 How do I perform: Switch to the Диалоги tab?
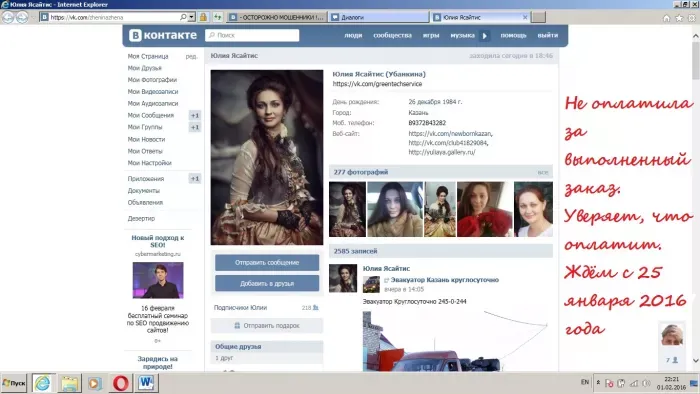tap(379, 17)
